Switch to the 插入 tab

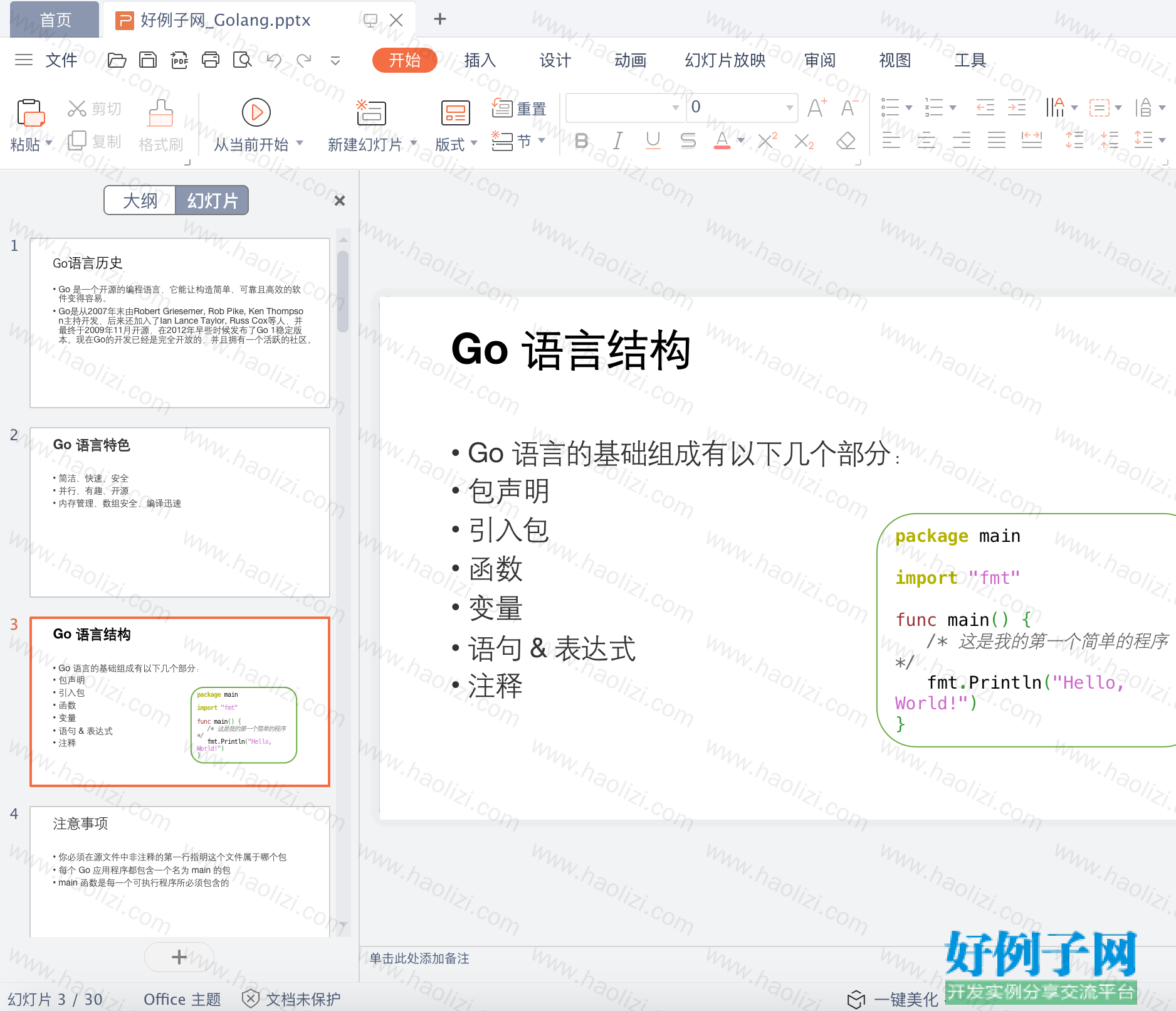480,60
